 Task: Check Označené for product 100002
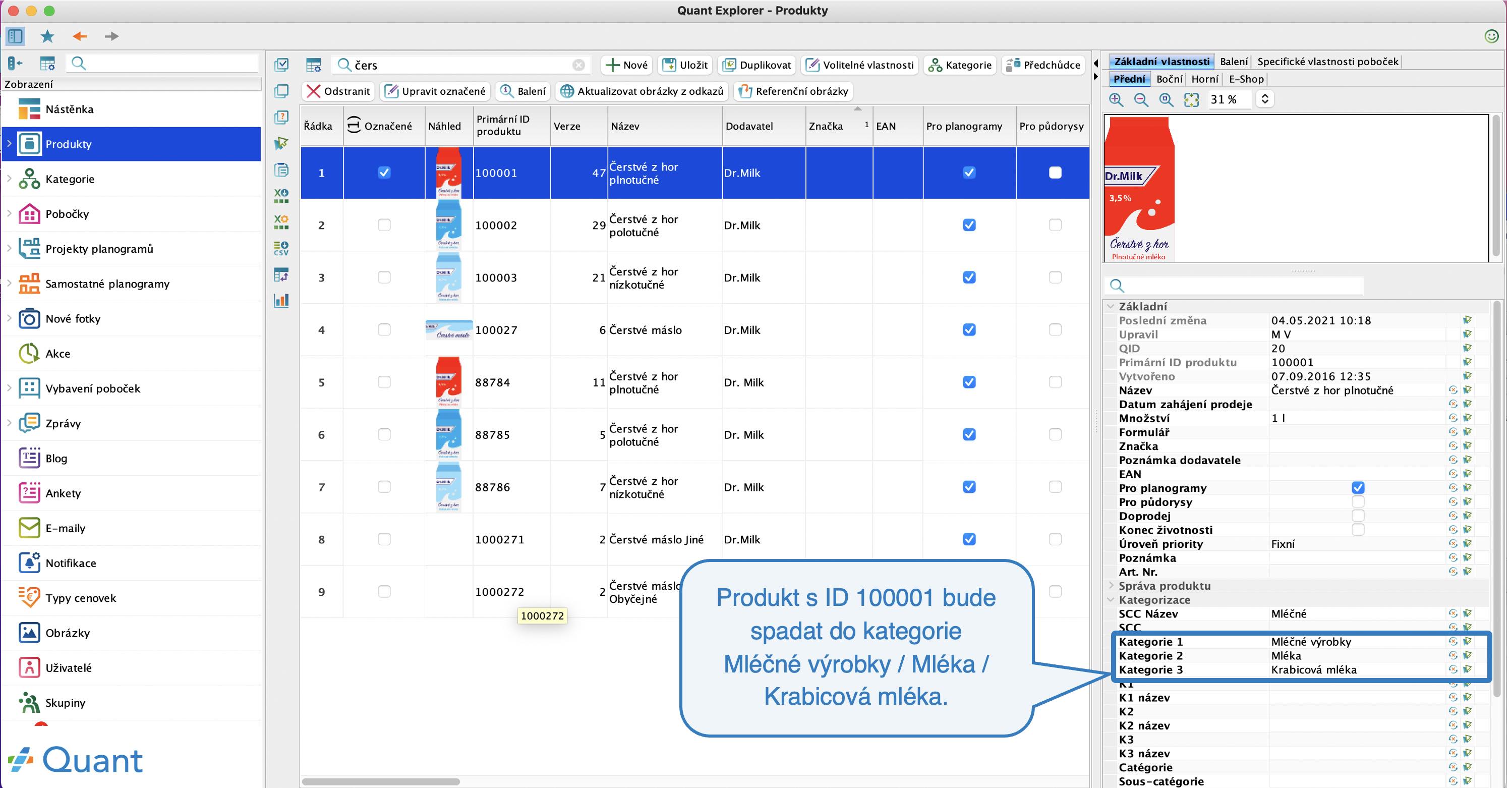pyautogui.click(x=384, y=225)
